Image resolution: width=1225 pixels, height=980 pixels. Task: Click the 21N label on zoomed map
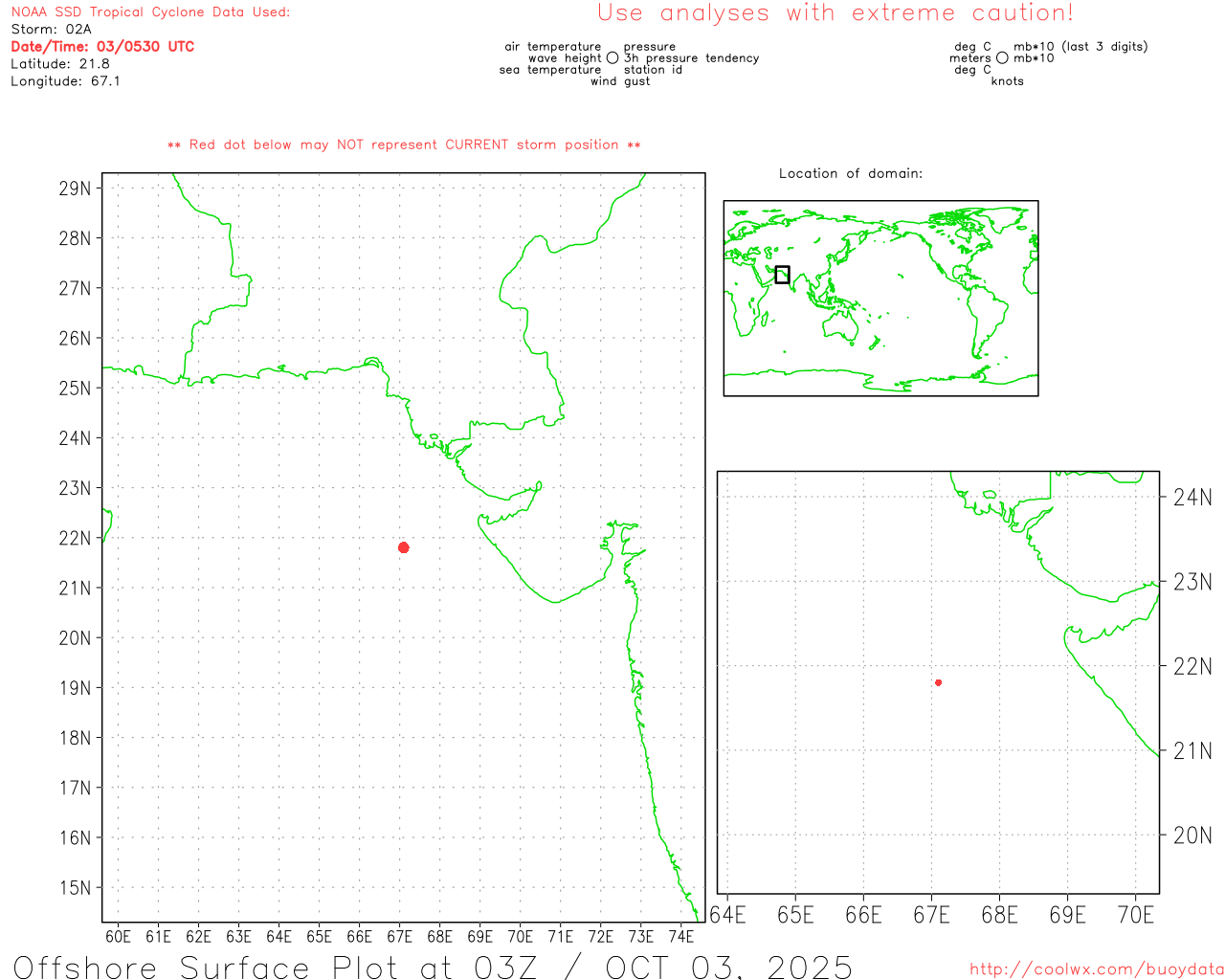click(x=1192, y=751)
